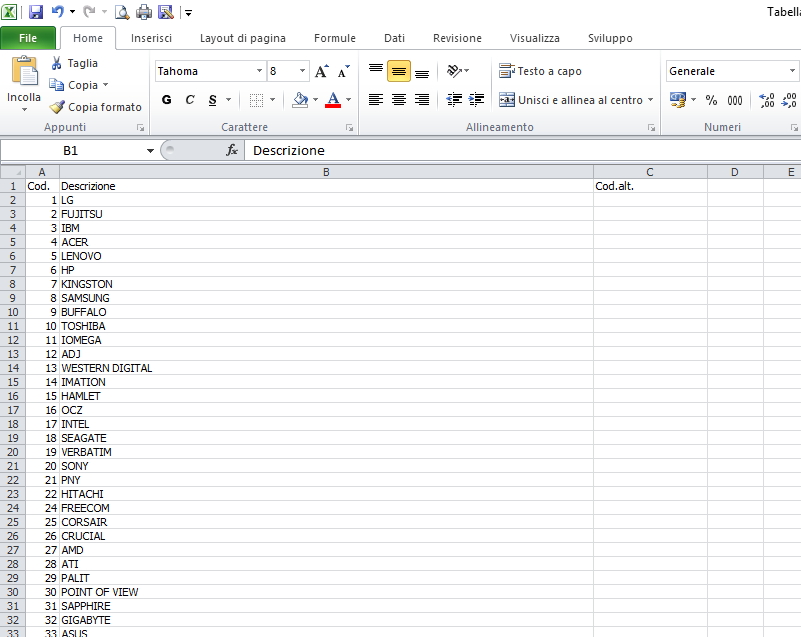
Task: Switch to the Inserisci tab
Action: click(x=151, y=38)
